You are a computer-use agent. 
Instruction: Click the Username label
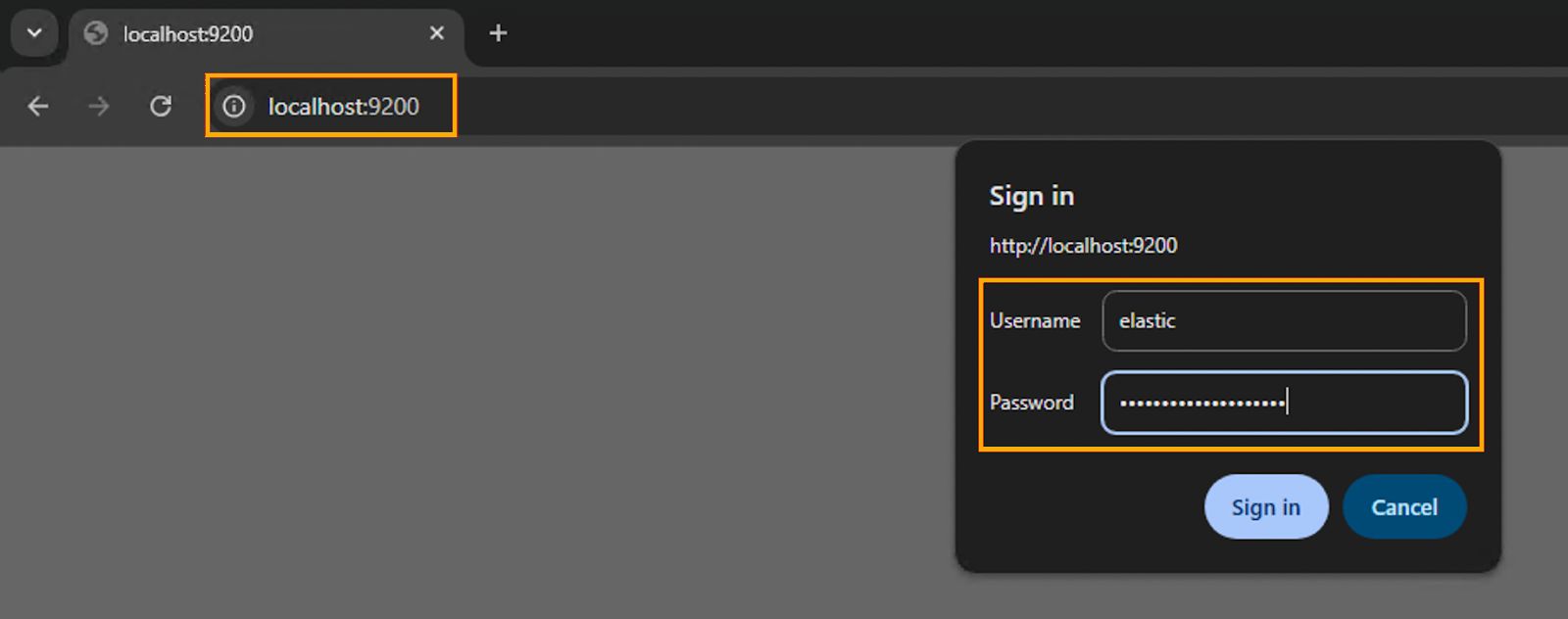coord(1035,321)
